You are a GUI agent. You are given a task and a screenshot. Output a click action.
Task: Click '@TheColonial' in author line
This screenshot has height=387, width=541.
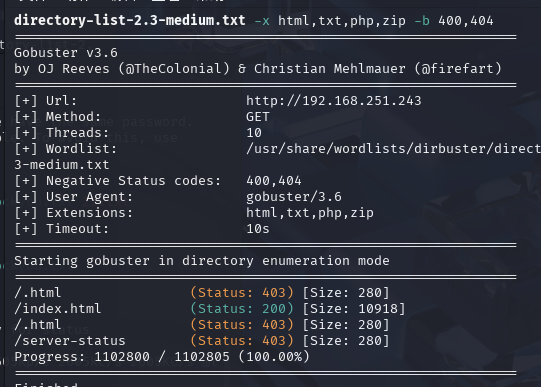click(174, 69)
